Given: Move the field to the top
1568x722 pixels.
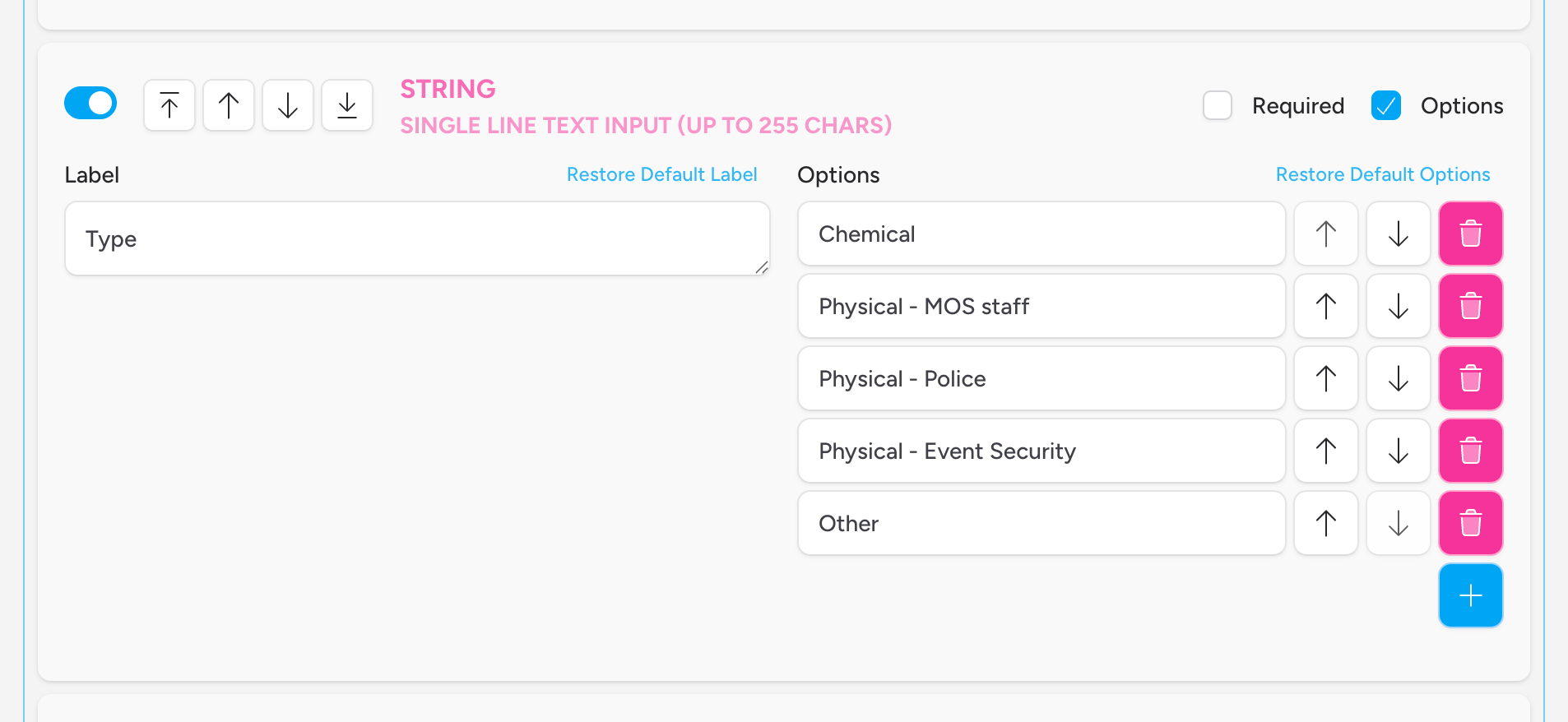Looking at the screenshot, I should 169,105.
